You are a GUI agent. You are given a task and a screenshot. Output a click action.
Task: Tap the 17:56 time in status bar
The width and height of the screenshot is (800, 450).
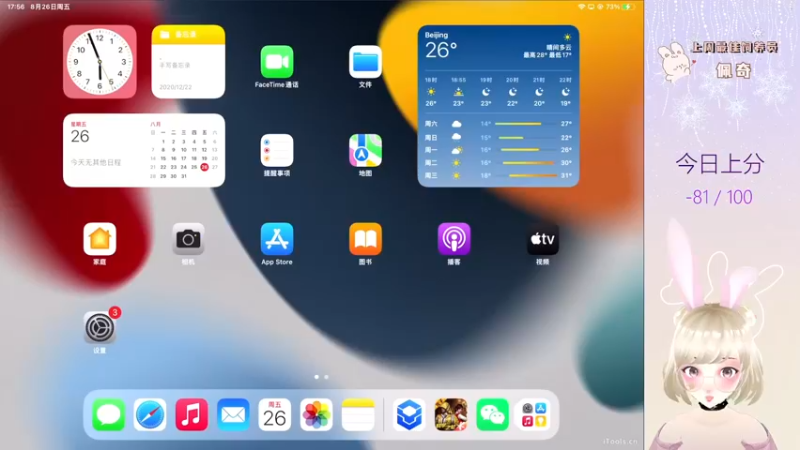[16, 7]
